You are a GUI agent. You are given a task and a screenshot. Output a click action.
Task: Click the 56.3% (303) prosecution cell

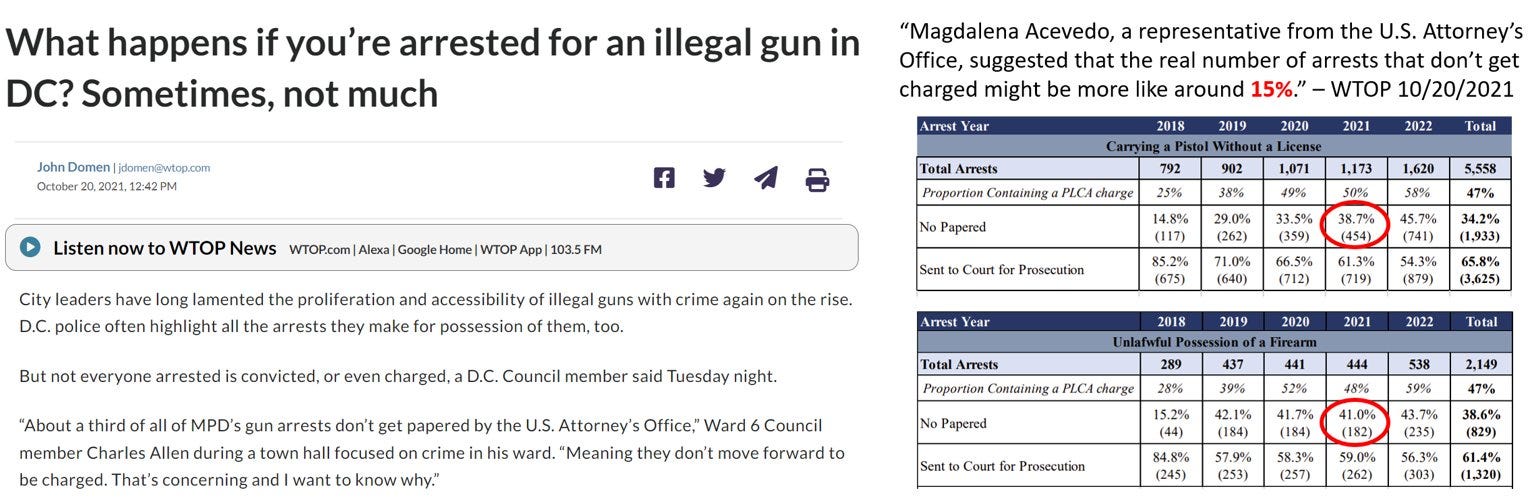point(1417,466)
